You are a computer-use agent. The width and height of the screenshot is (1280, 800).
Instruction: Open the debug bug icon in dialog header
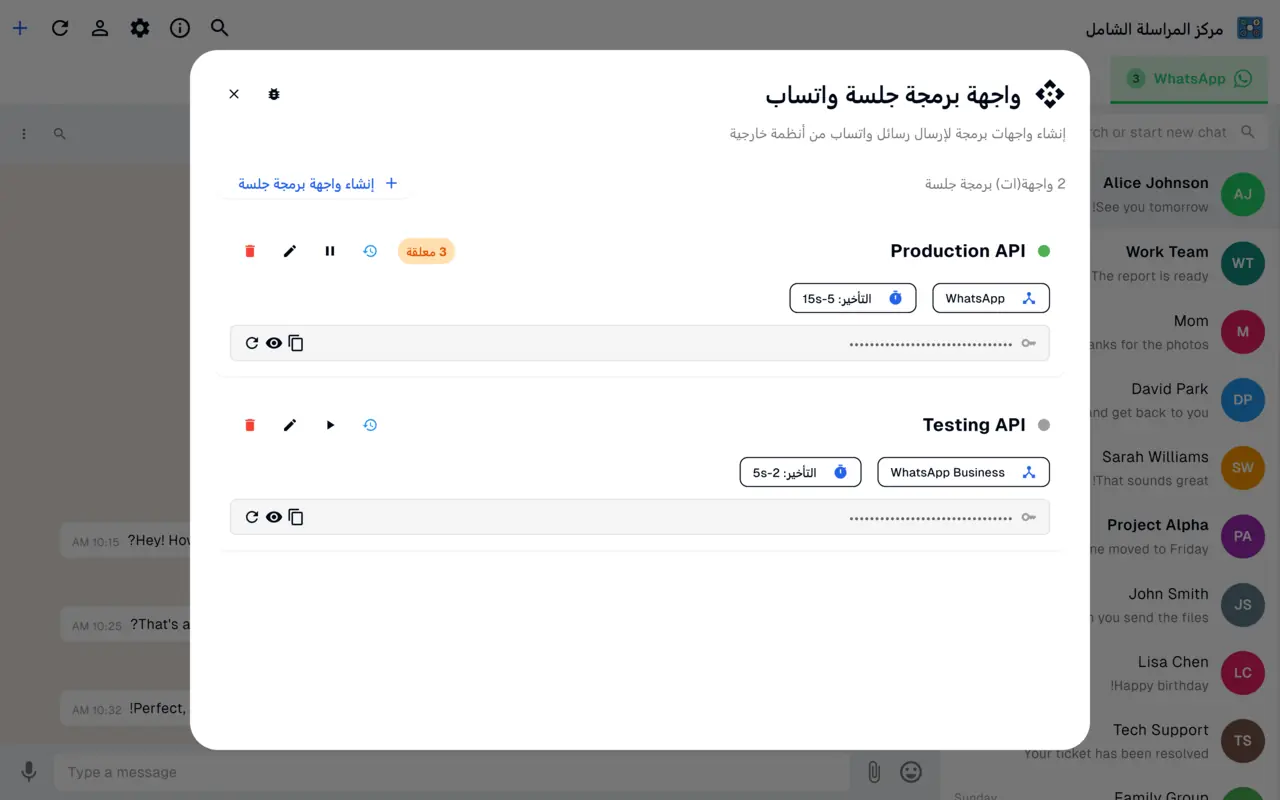(x=274, y=94)
